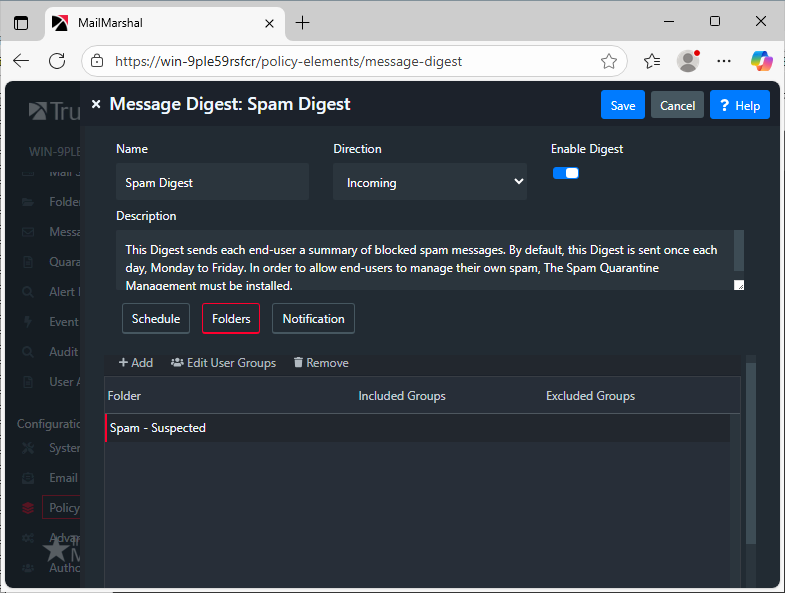Viewport: 785px width, 593px height.
Task: Click the Name input field
Action: click(212, 183)
